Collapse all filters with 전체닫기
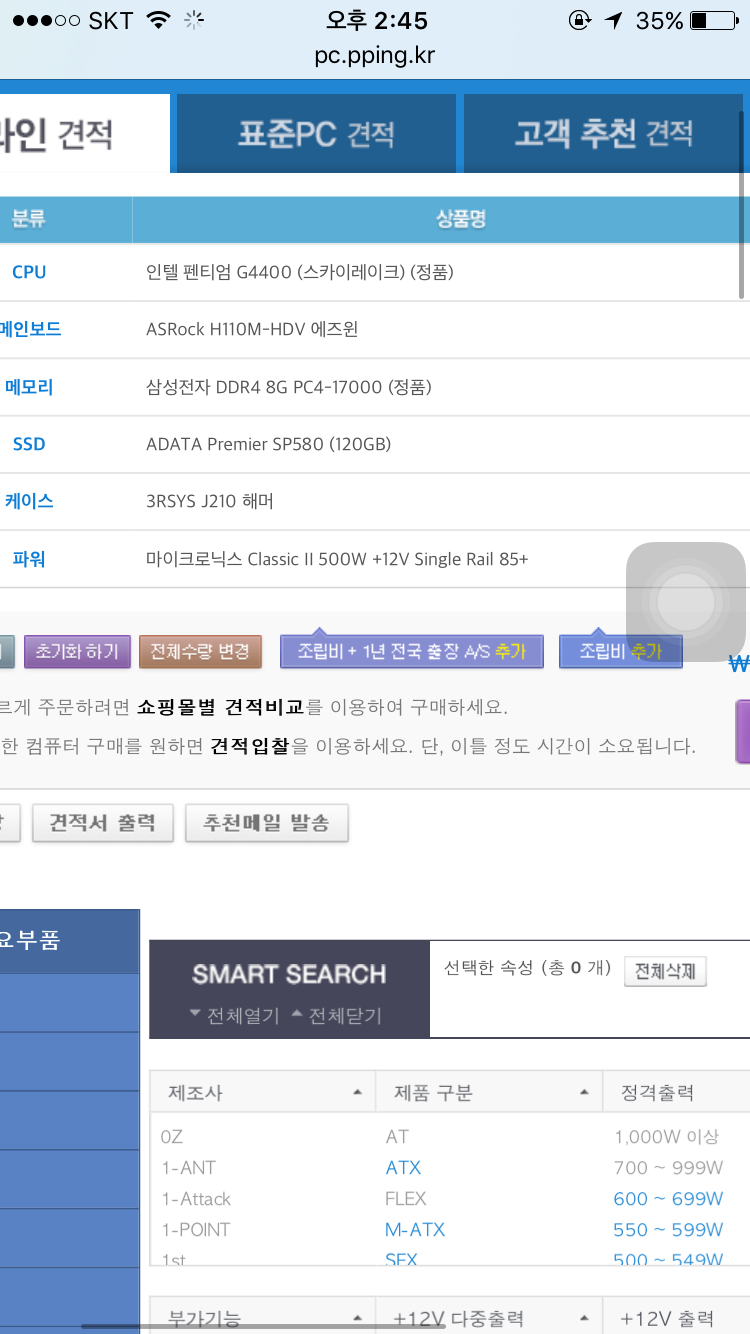750x1334 pixels. pos(336,1015)
